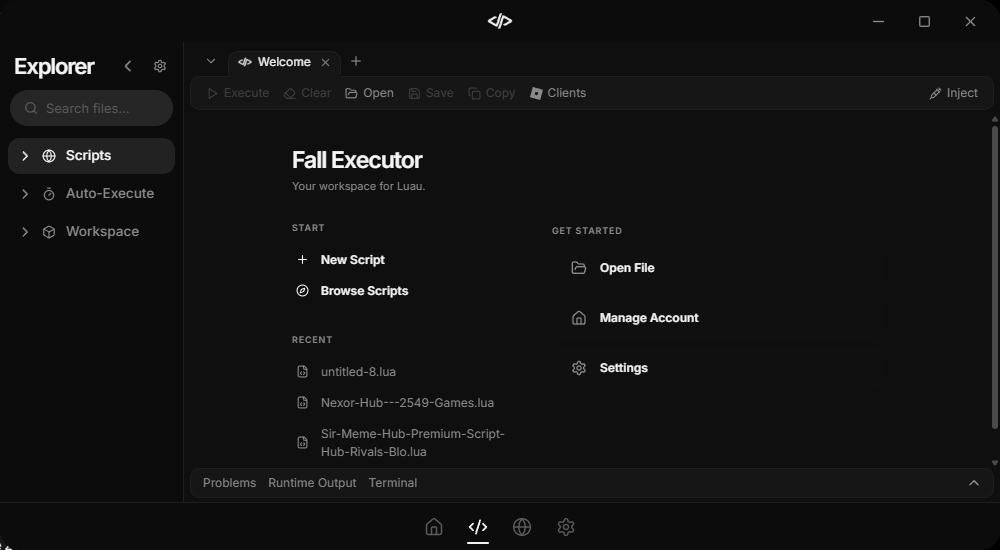This screenshot has height=550, width=1000.
Task: Select the Auto-Execute timer icon
Action: point(49,194)
